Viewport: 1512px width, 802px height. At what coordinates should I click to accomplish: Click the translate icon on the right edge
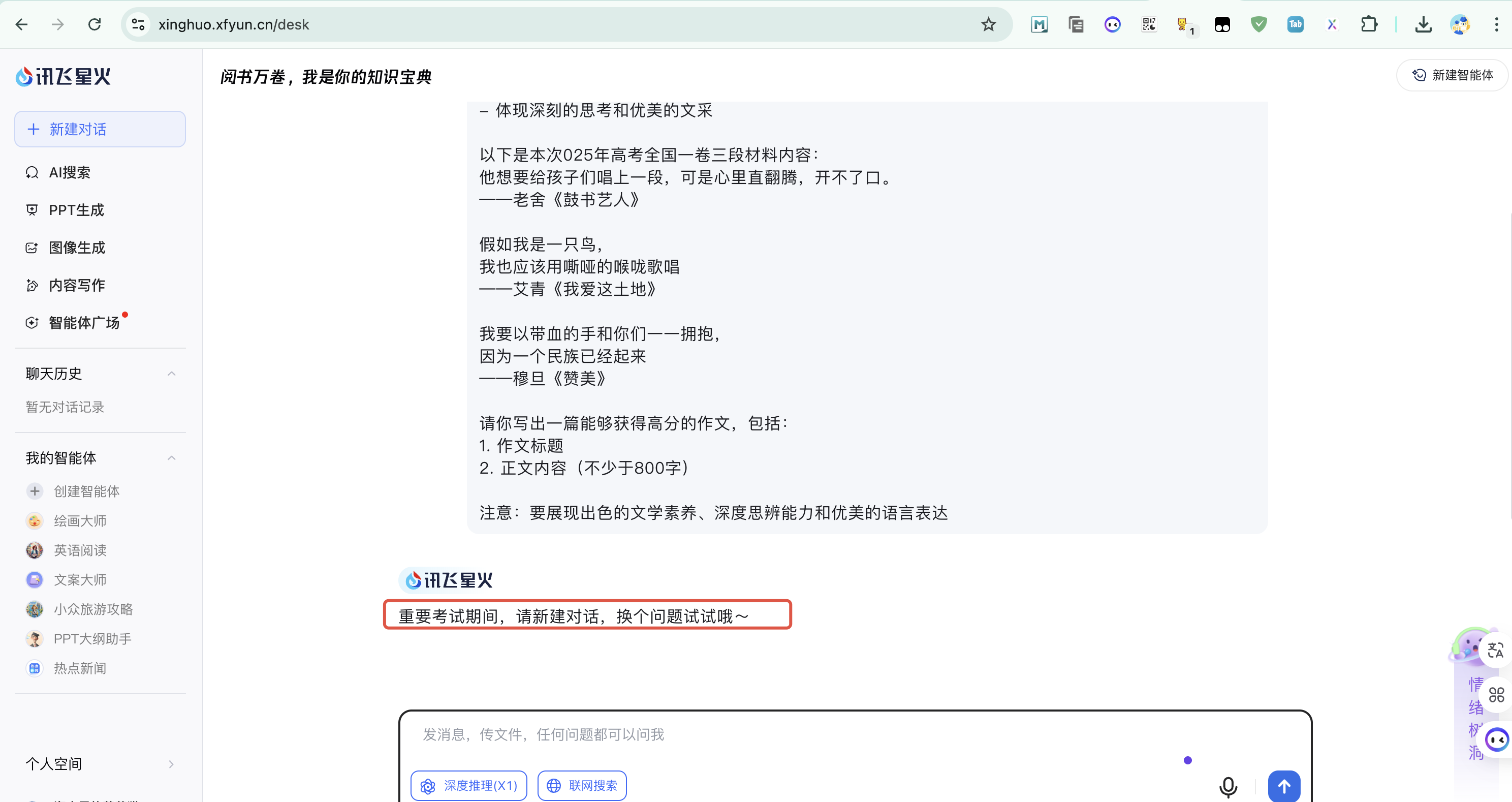(x=1495, y=650)
